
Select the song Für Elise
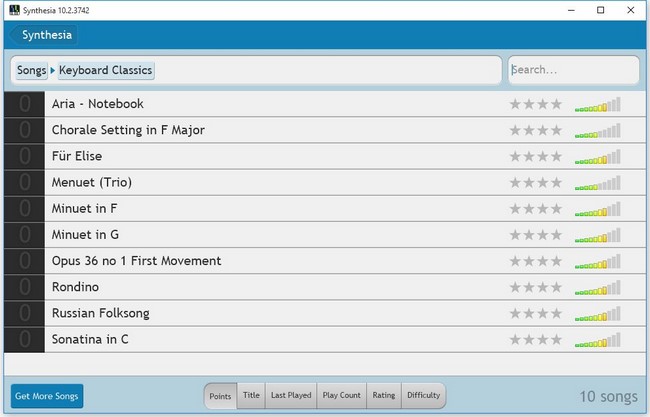325,156
